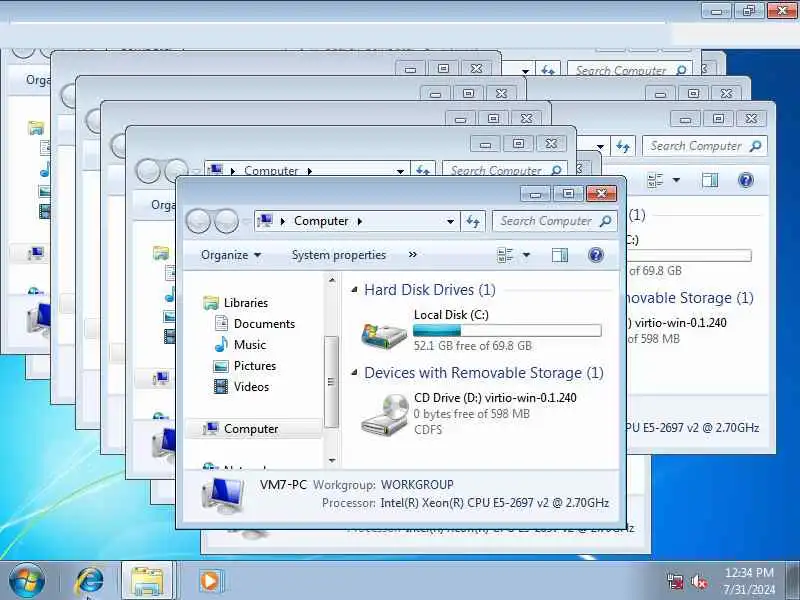Open Help icon in front window

(x=595, y=255)
